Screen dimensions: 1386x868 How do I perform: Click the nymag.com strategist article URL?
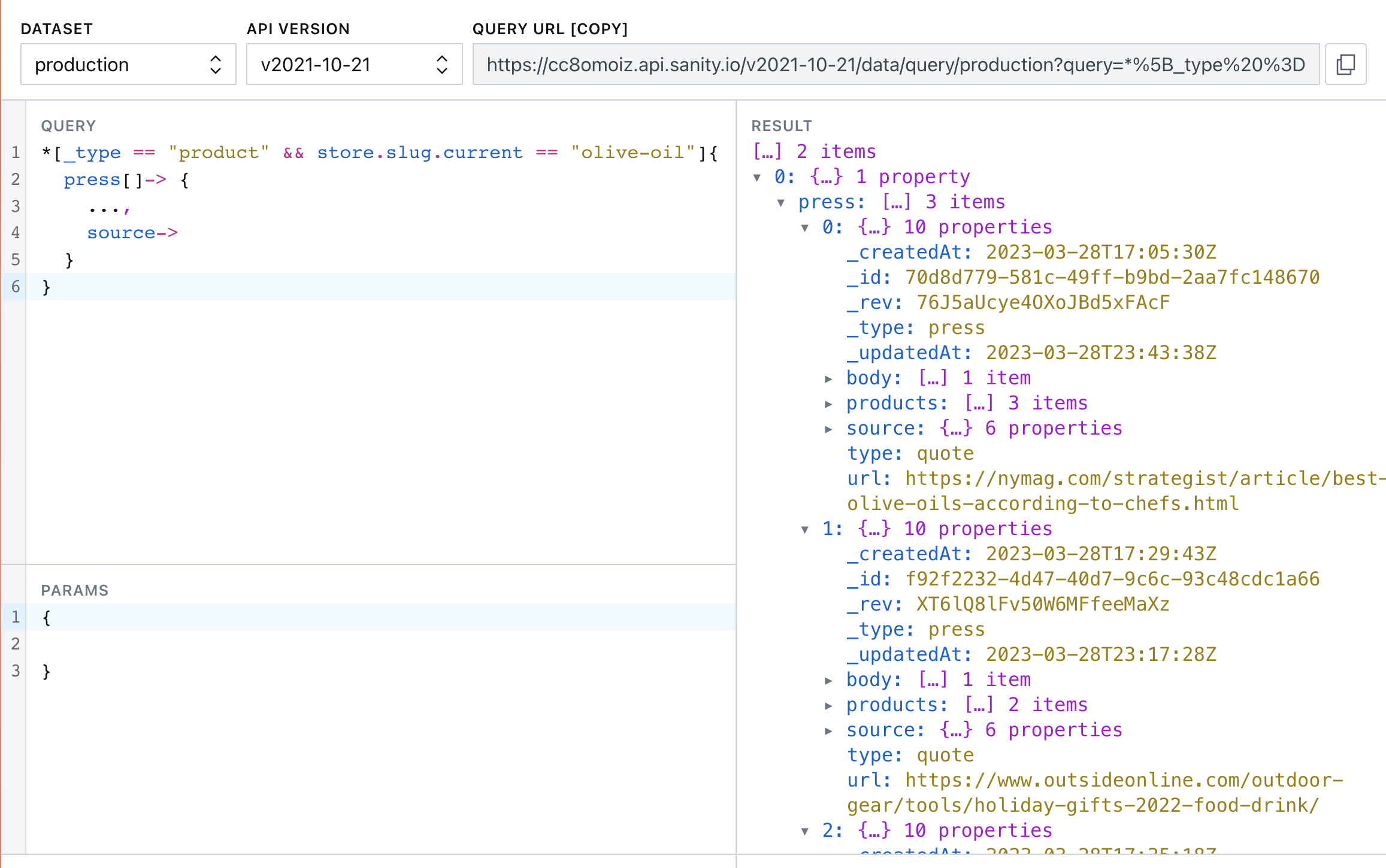click(x=1138, y=479)
